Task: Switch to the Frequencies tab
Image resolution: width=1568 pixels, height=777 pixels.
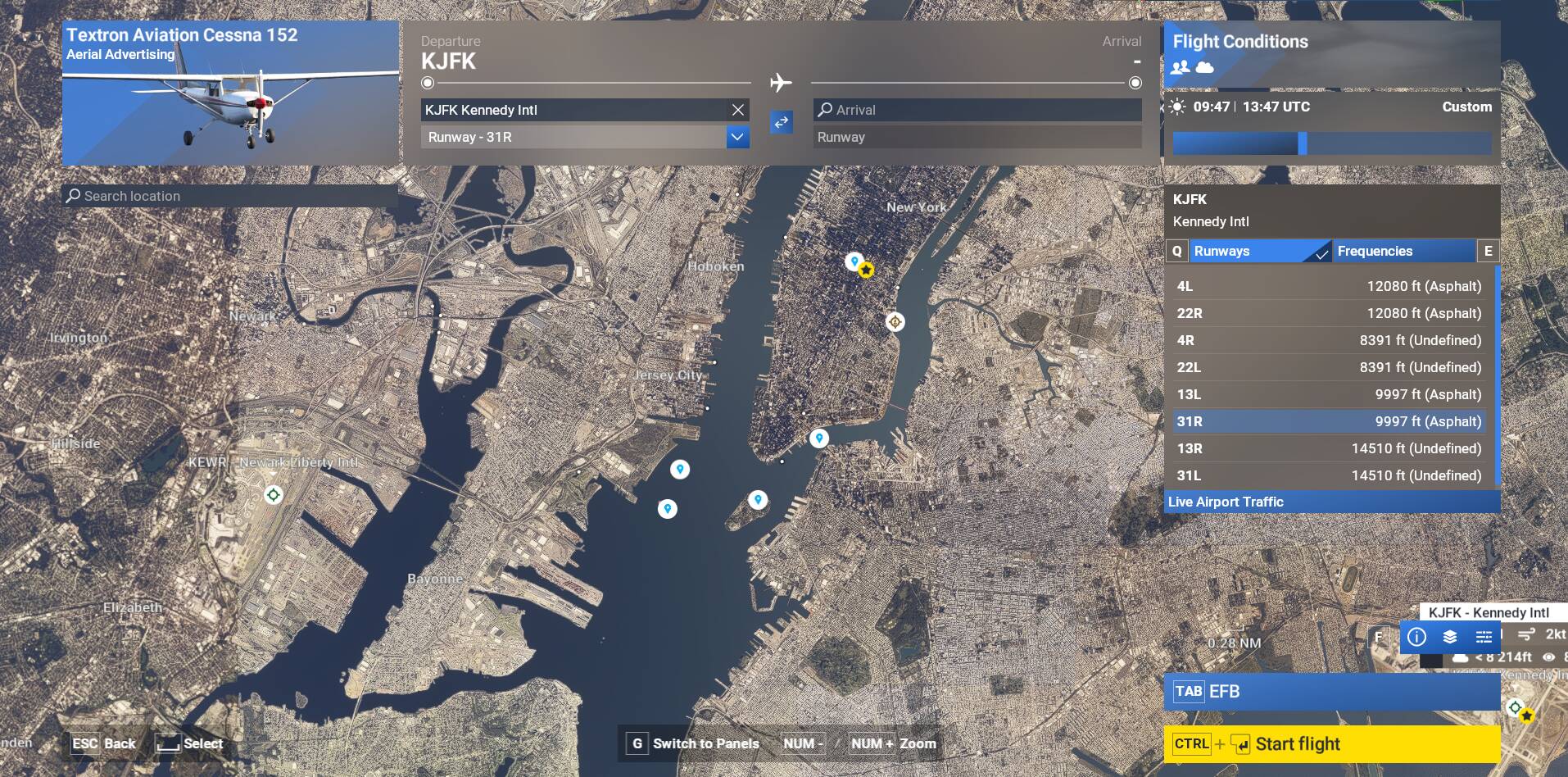Action: [x=1404, y=251]
